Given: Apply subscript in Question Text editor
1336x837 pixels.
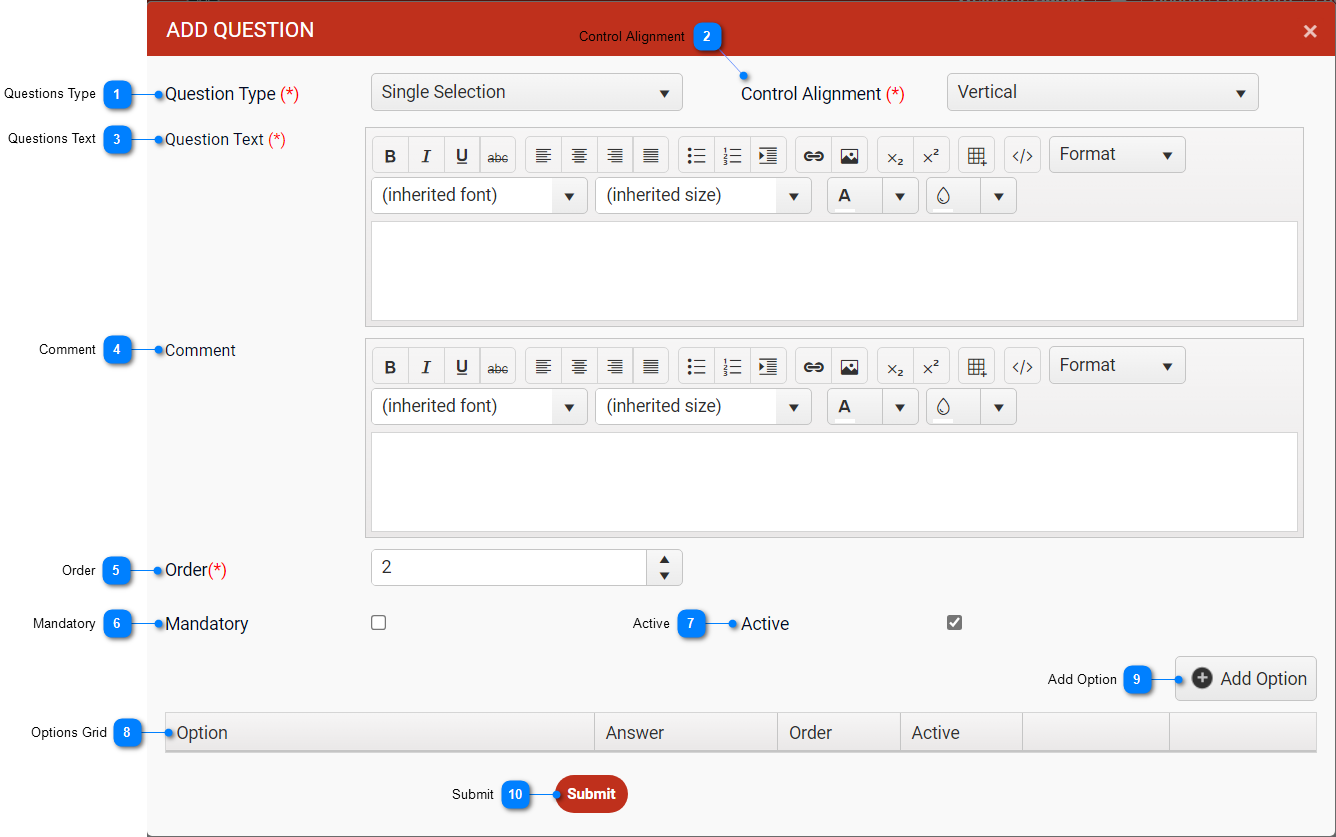Looking at the screenshot, I should tap(895, 155).
